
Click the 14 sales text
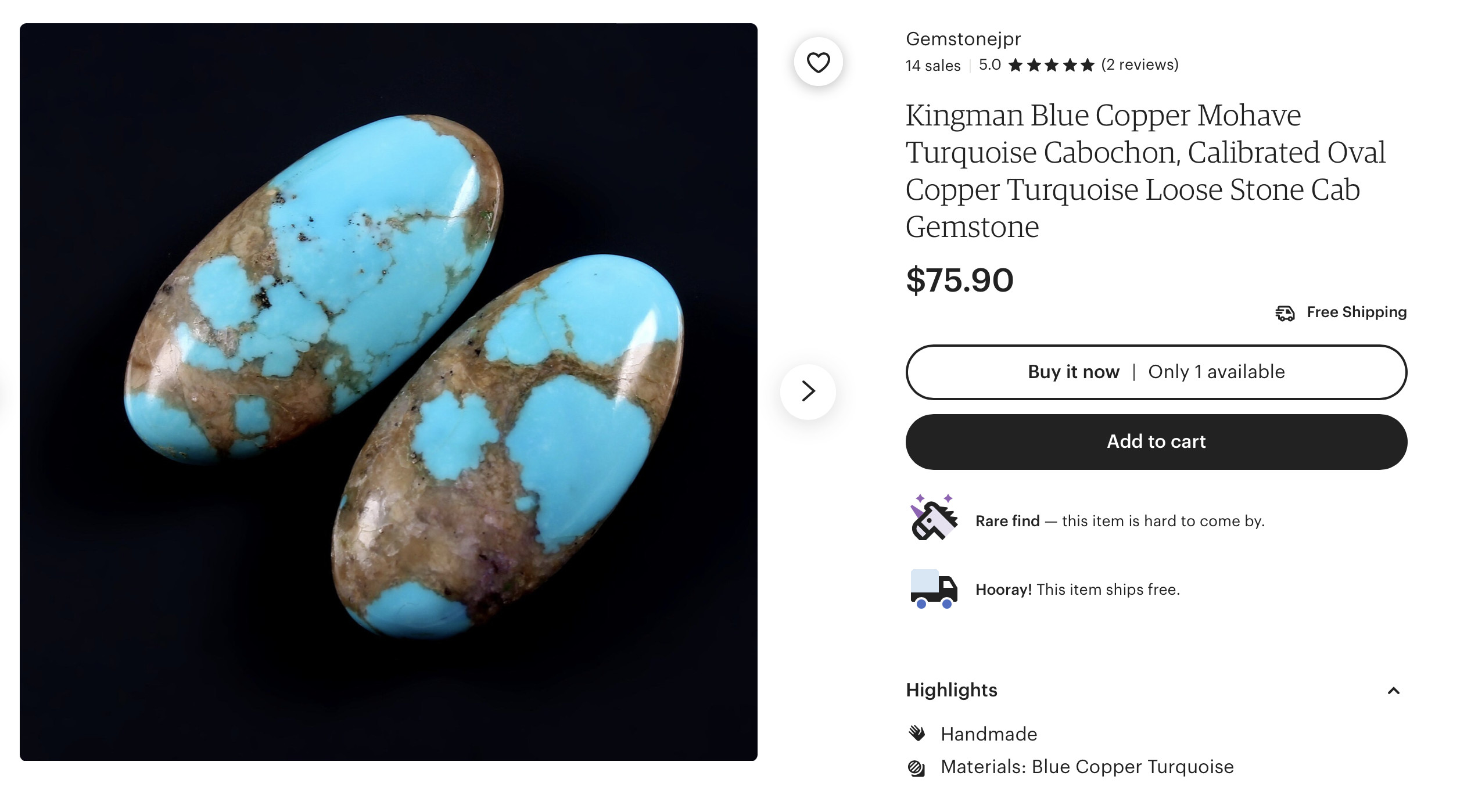tap(932, 66)
